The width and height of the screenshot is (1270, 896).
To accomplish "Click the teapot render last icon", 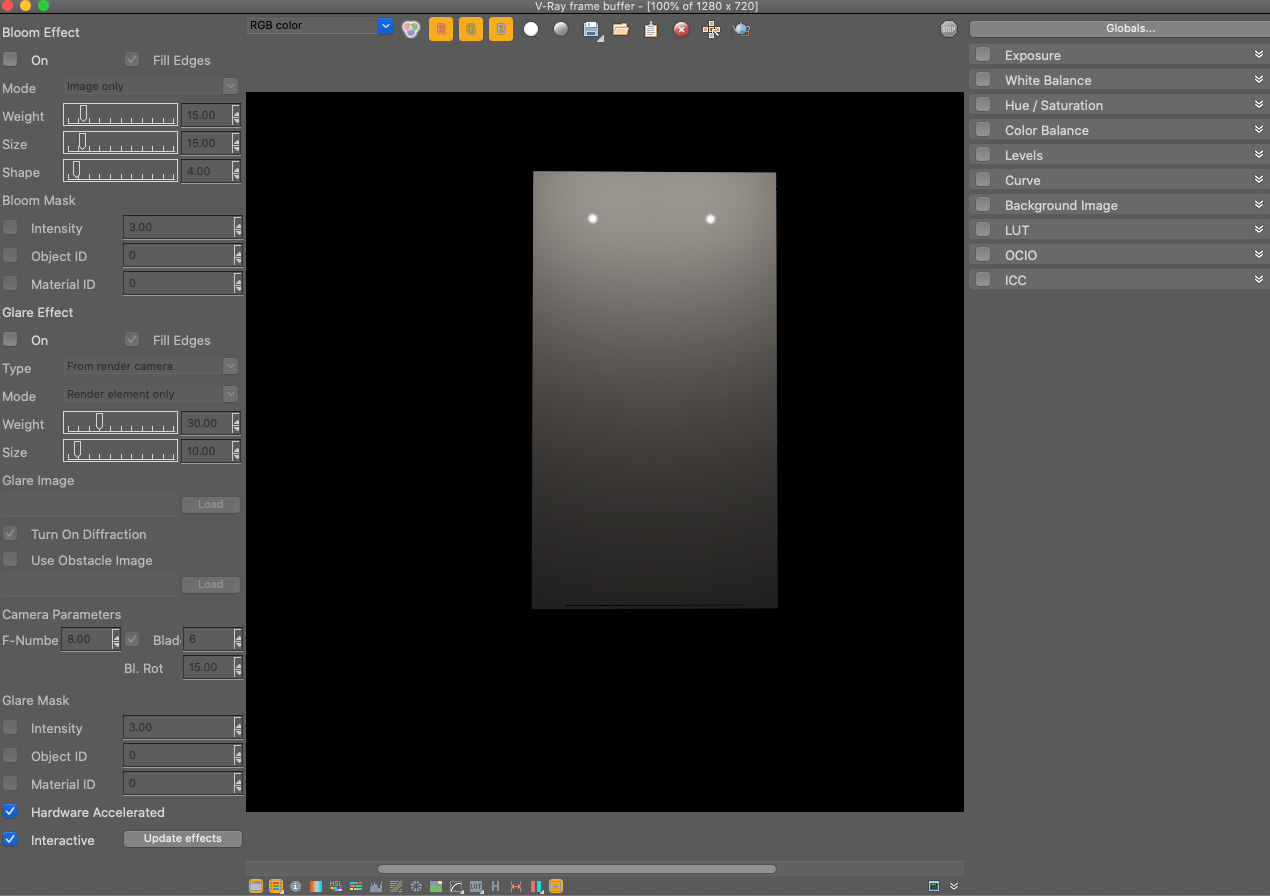I will pos(741,29).
